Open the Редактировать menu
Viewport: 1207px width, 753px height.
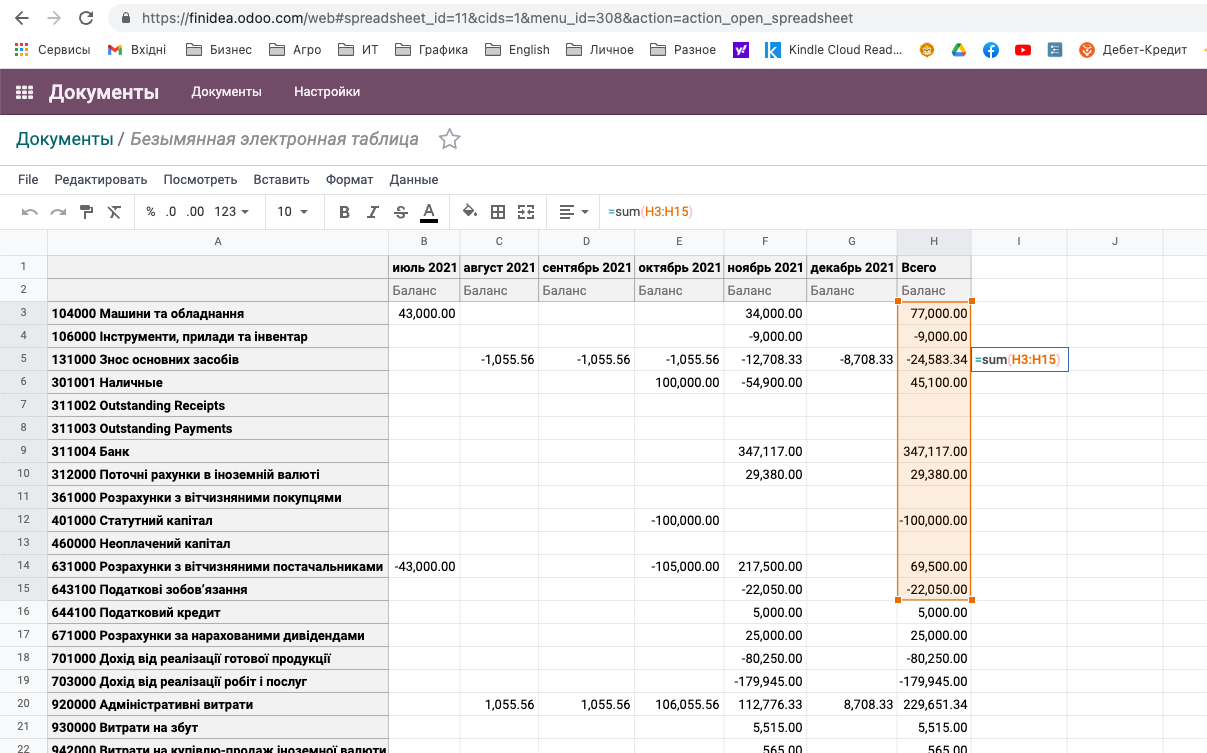pyautogui.click(x=101, y=180)
